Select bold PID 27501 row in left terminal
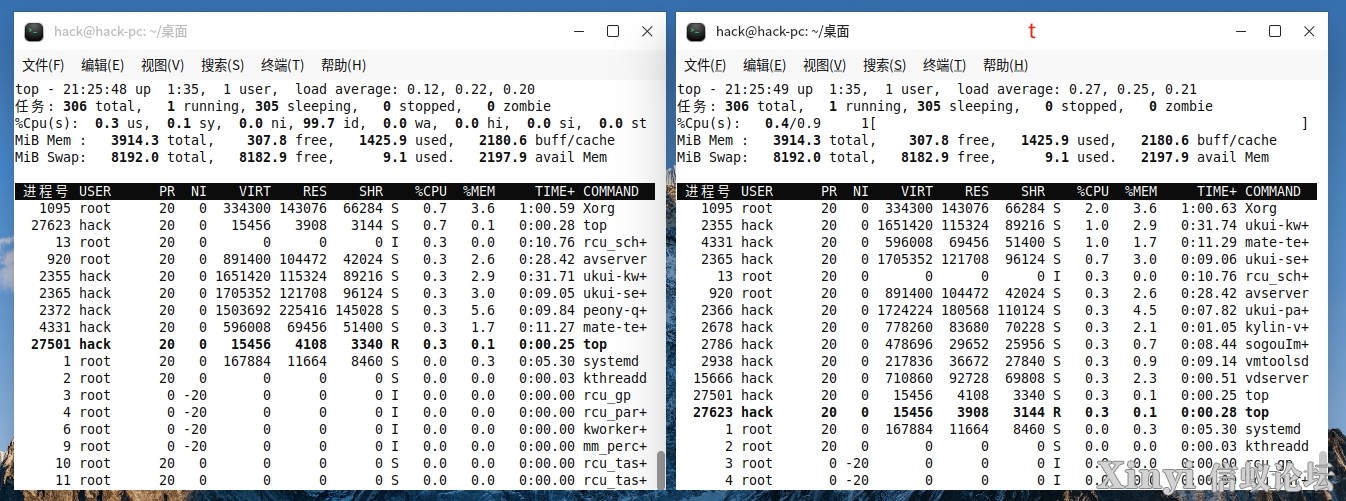The width and height of the screenshot is (1346, 501). click(335, 344)
